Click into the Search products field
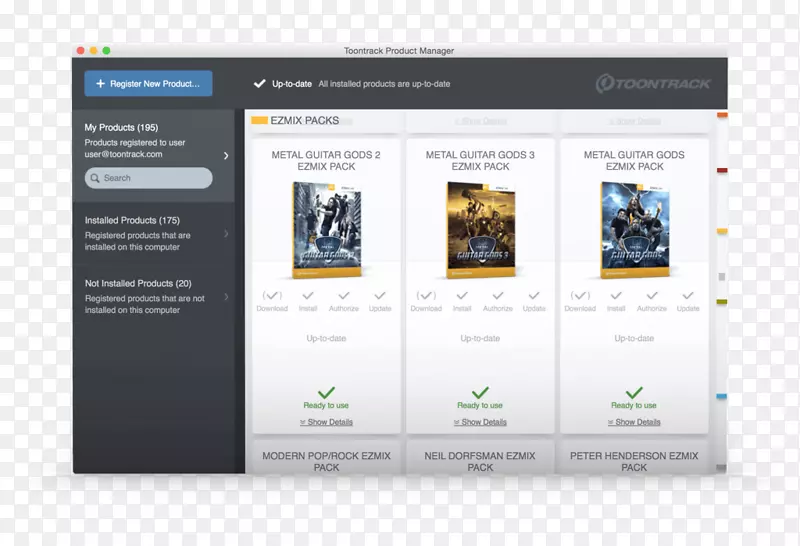 tap(148, 178)
